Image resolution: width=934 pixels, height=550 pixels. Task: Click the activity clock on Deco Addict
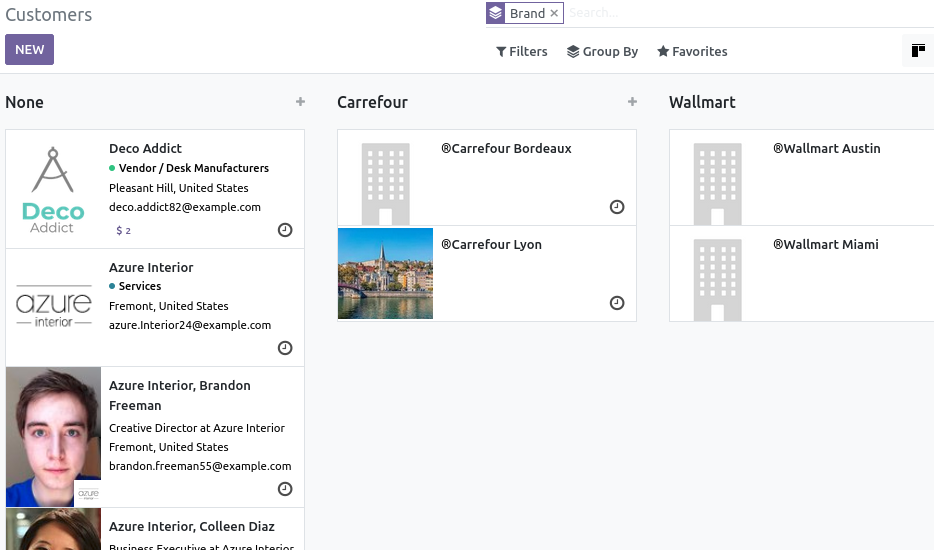point(285,230)
